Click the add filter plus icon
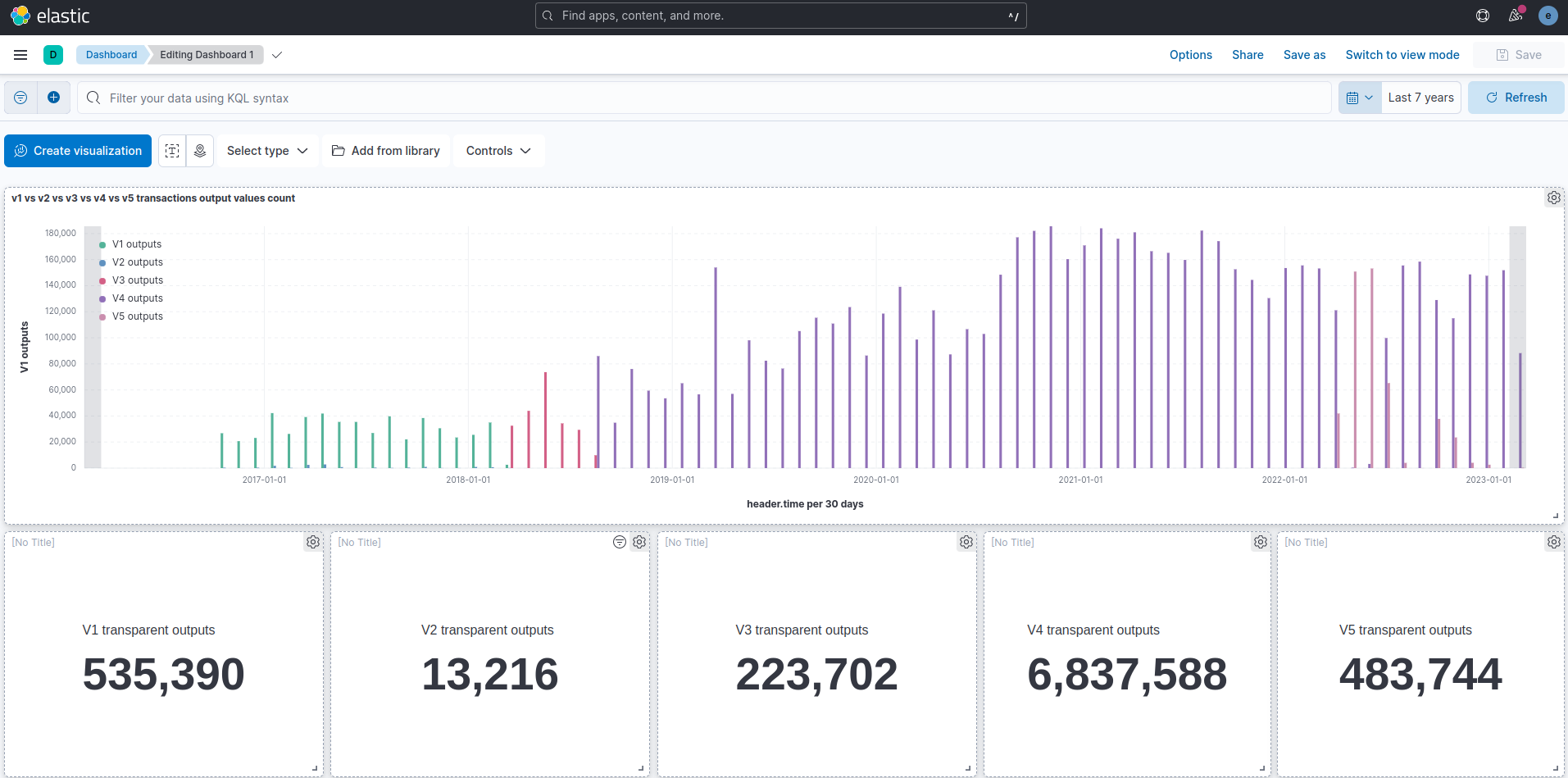Screen dimensions: 1568x778 pos(53,98)
